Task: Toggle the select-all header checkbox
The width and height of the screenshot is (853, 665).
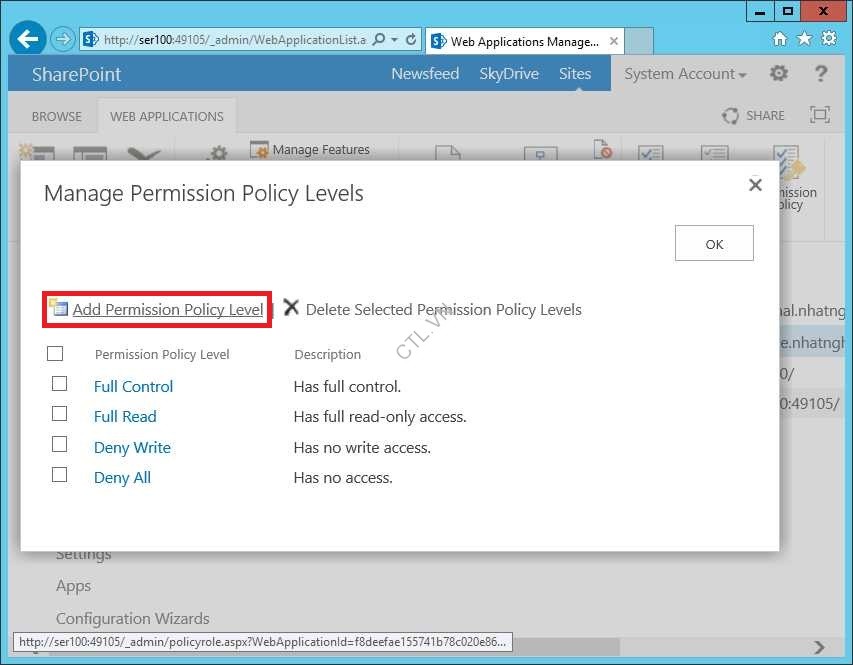Action: [x=55, y=353]
